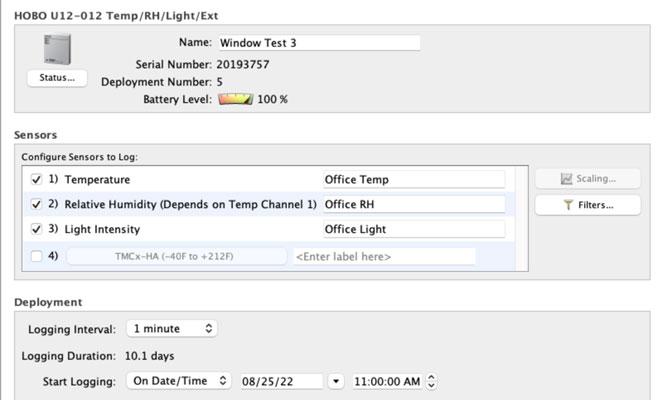Screen dimensions: 660x400
Task: Click the start time stepper arrows
Action: pyautogui.click(x=431, y=381)
